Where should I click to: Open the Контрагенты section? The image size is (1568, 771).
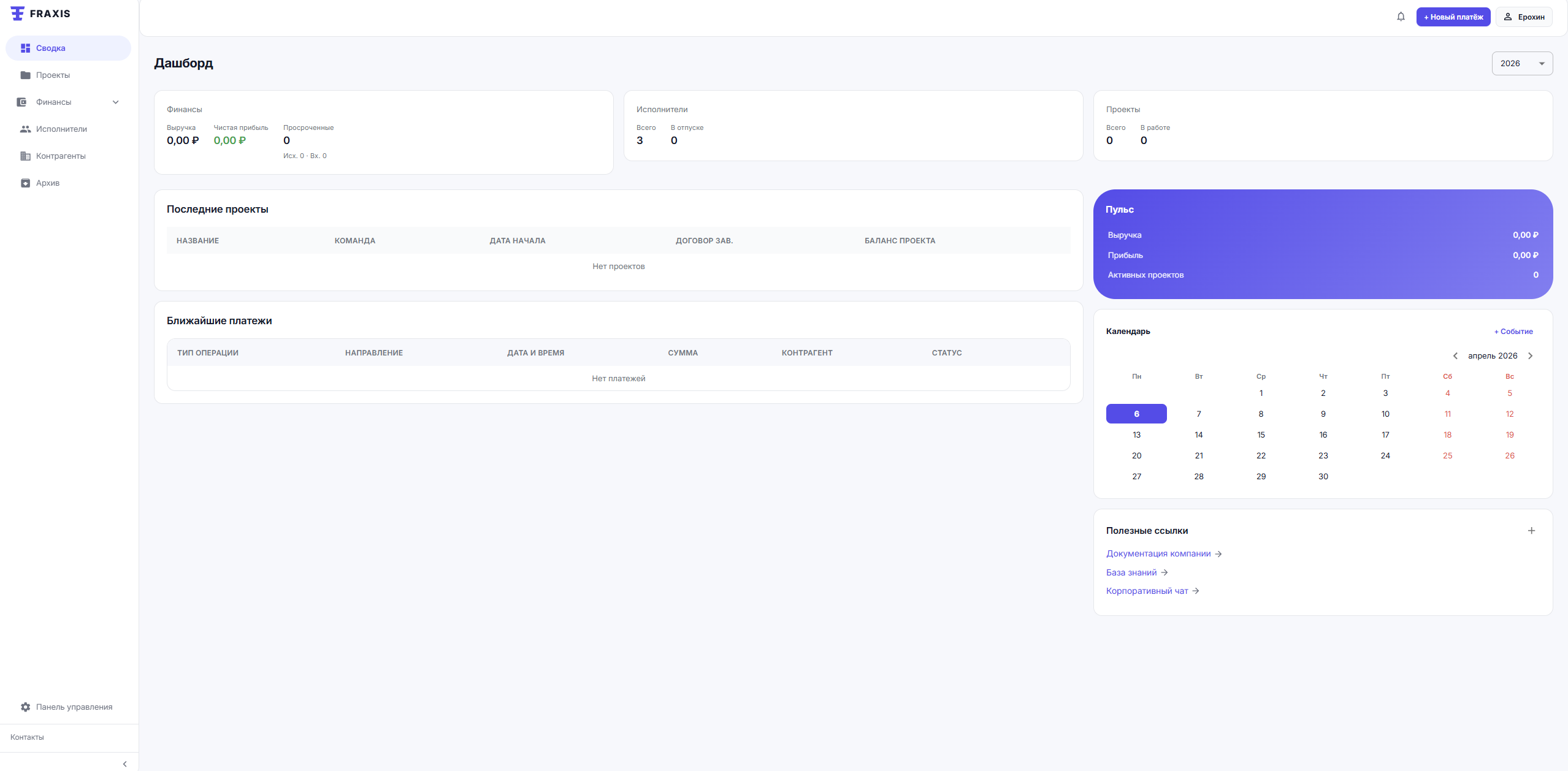(61, 156)
